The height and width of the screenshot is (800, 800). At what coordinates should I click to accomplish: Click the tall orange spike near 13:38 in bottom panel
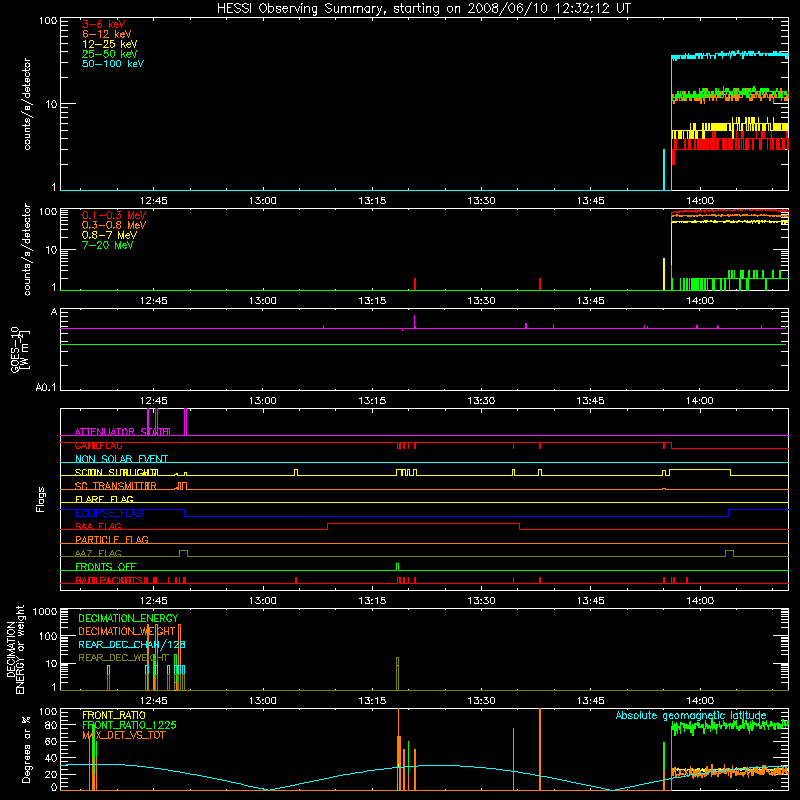tap(540, 749)
